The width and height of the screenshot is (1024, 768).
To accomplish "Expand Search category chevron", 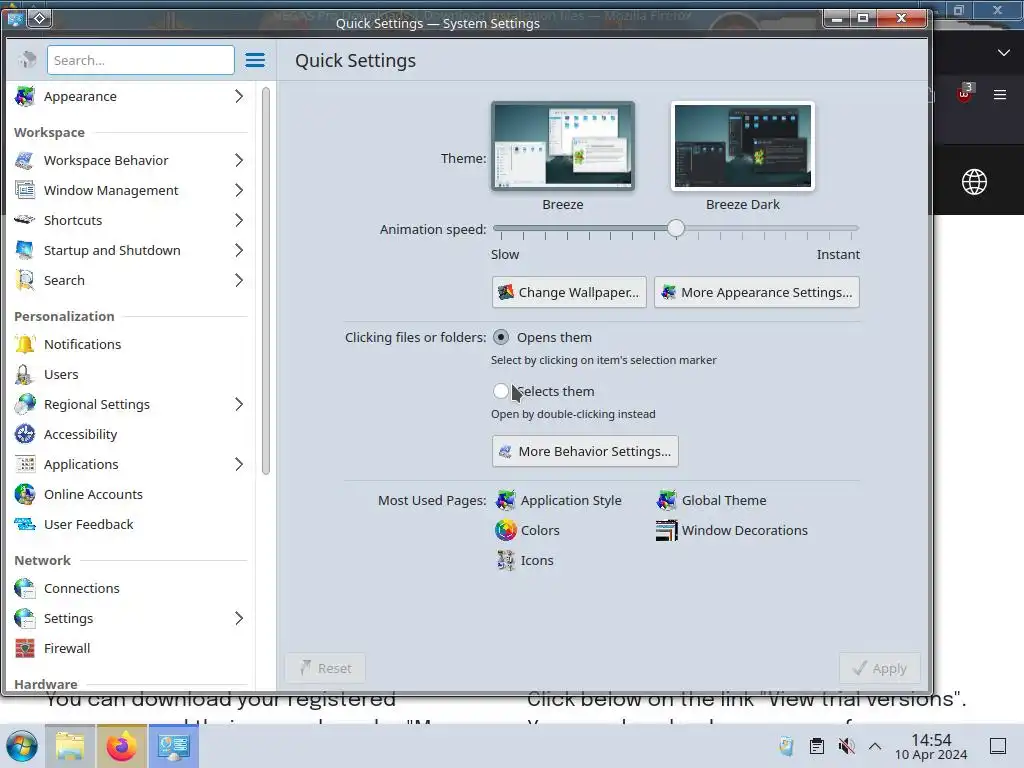I will (x=239, y=280).
